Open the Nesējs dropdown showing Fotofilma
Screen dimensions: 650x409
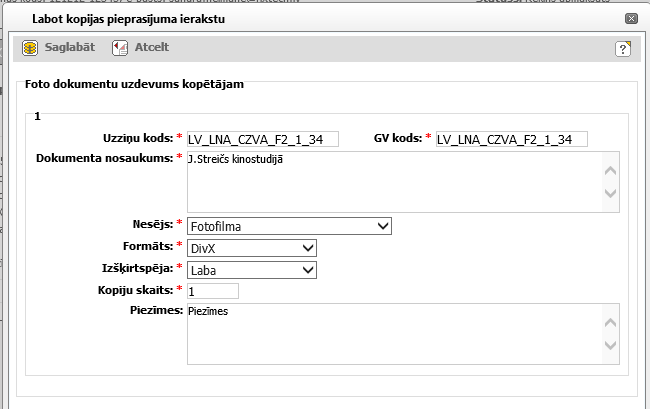(289, 226)
